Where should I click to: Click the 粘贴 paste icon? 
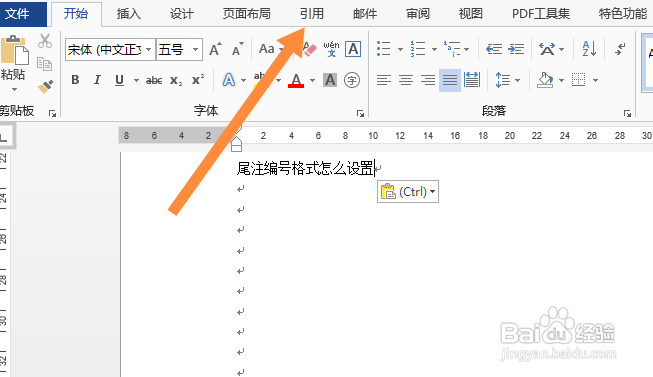tap(14, 50)
